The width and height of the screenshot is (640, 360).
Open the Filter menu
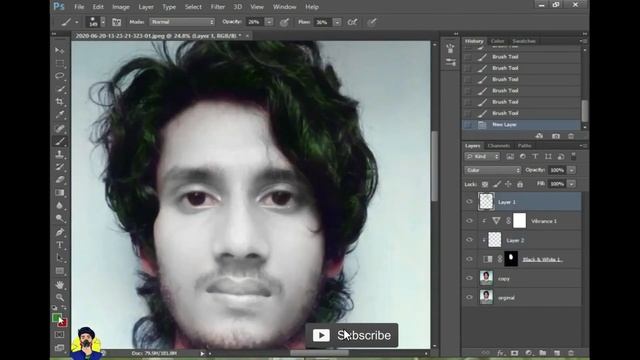point(218,7)
